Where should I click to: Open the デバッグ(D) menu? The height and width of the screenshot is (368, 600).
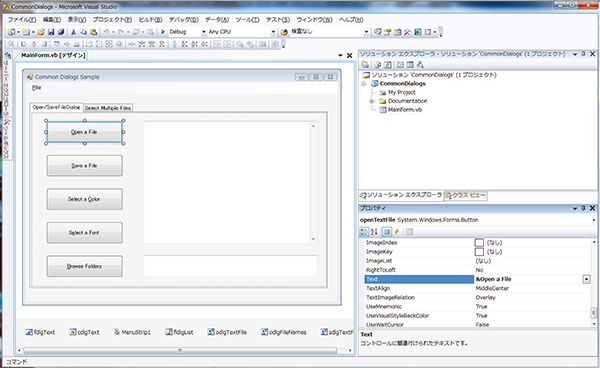click(x=184, y=20)
